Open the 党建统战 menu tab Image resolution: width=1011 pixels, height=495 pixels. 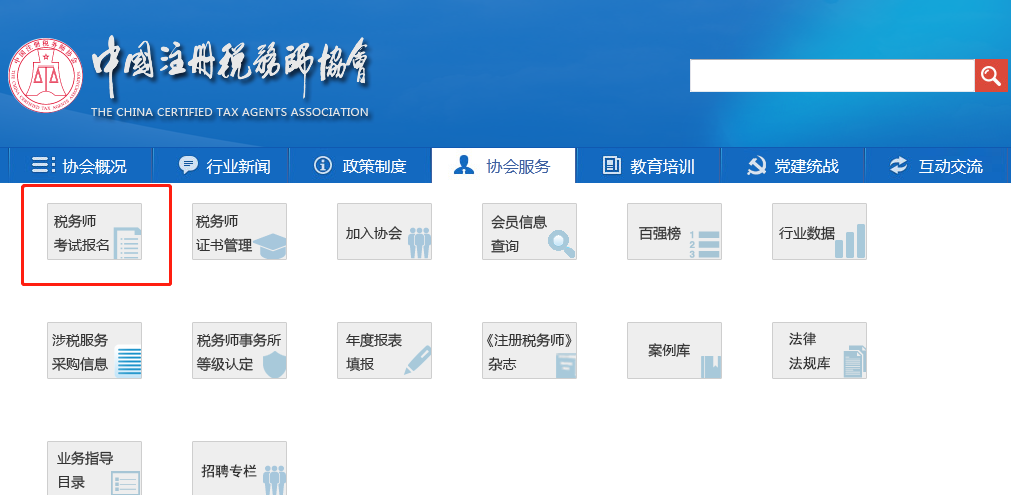(792, 166)
